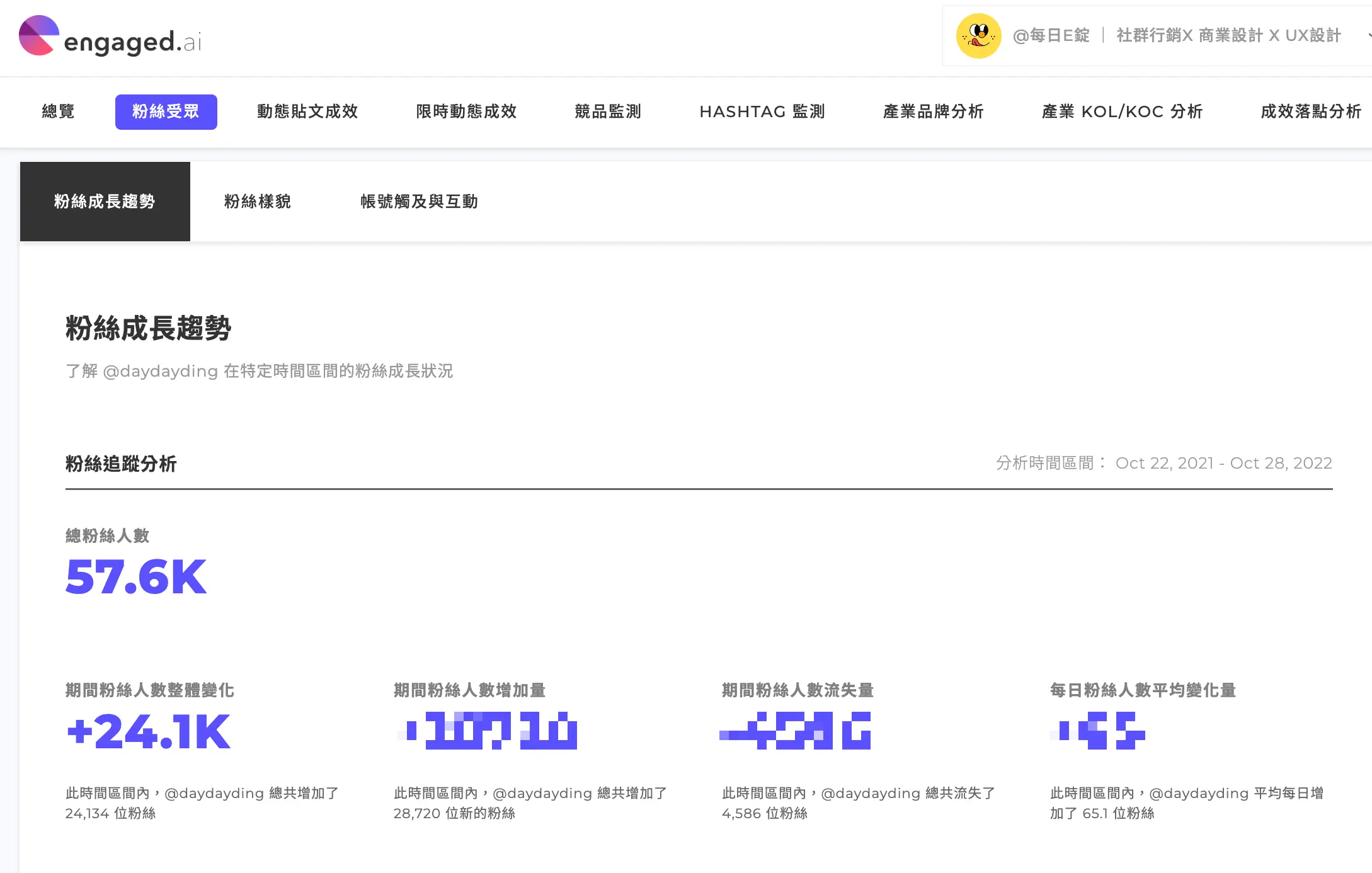Viewport: 1372px width, 873px height.
Task: Open the @每日E錠 account dropdown
Action: [x=1158, y=36]
